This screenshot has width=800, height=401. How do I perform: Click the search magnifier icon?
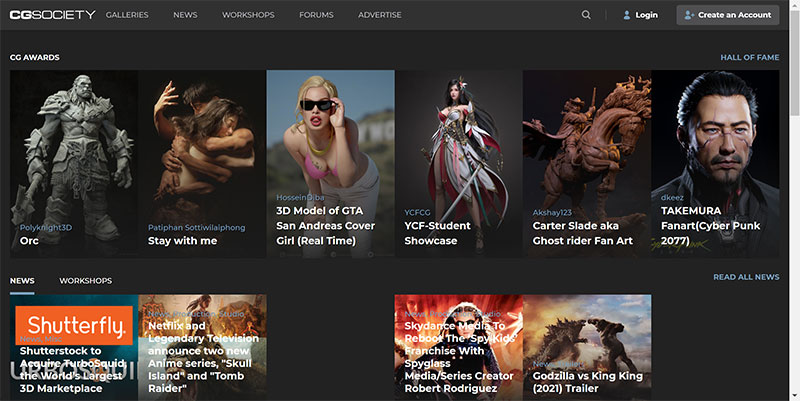point(586,15)
